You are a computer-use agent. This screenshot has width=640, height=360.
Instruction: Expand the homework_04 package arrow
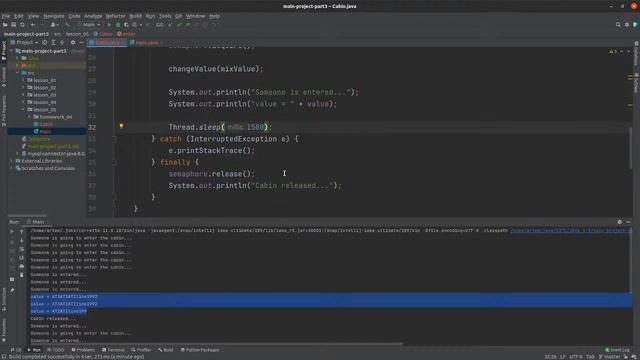point(29,117)
